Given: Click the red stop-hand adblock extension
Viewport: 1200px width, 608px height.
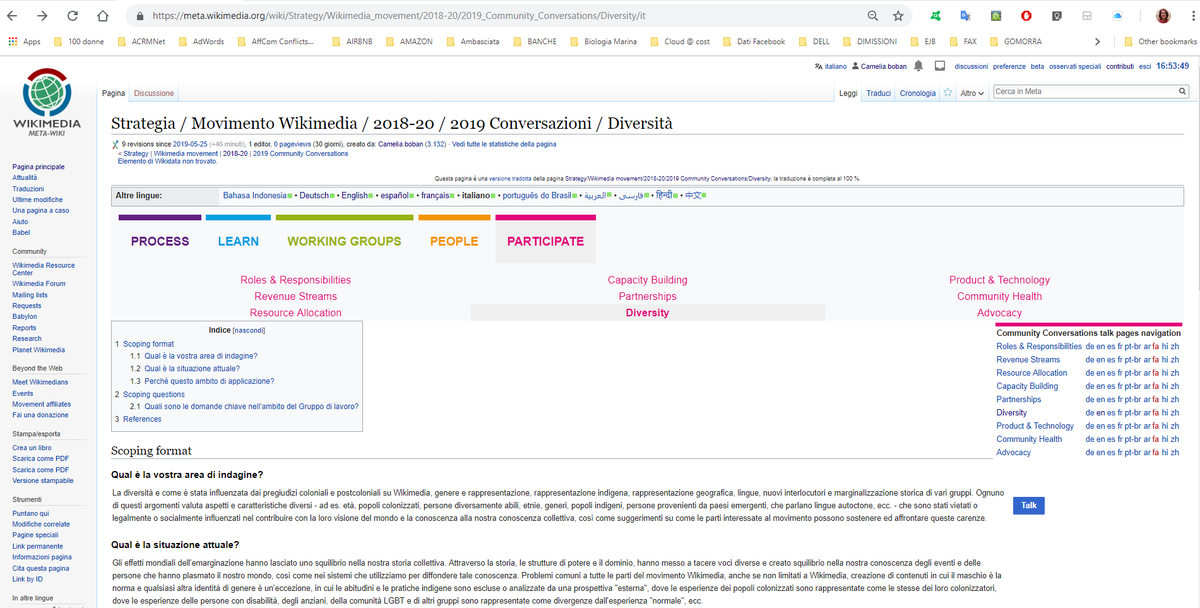Looking at the screenshot, I should tap(1027, 16).
